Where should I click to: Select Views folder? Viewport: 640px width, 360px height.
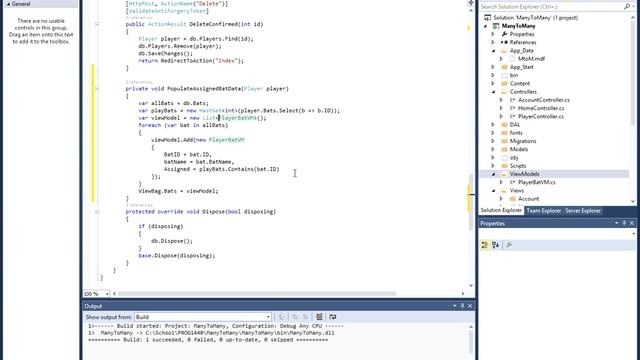[516, 191]
